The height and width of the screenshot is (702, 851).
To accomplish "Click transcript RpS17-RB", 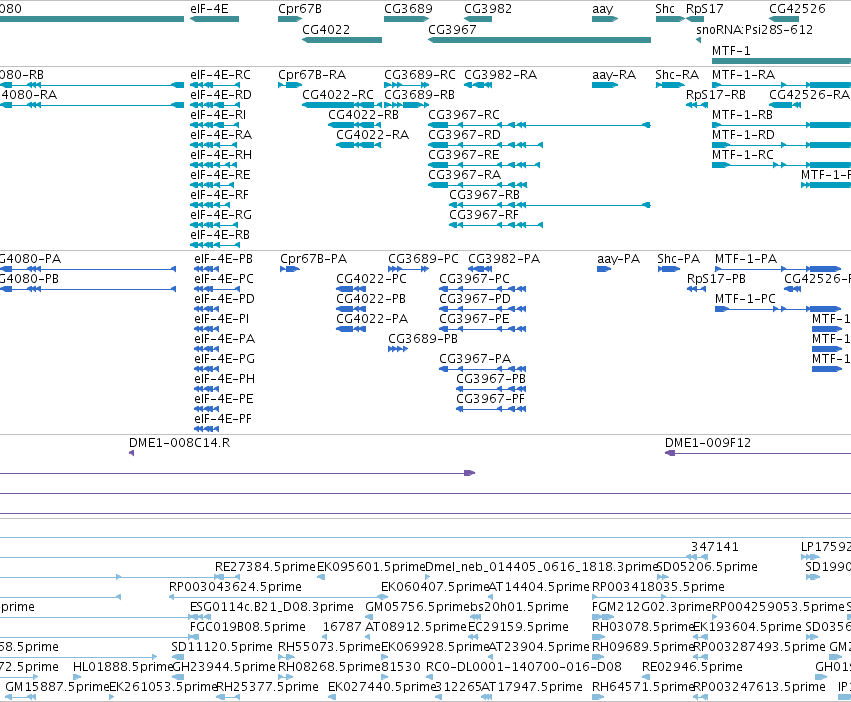I will coord(715,95).
